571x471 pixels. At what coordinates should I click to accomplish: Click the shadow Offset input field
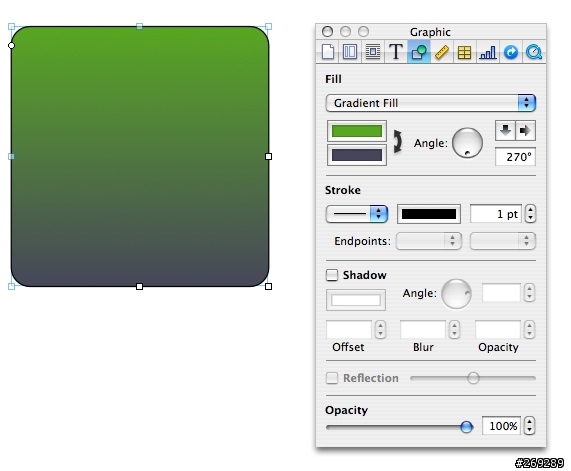349,329
